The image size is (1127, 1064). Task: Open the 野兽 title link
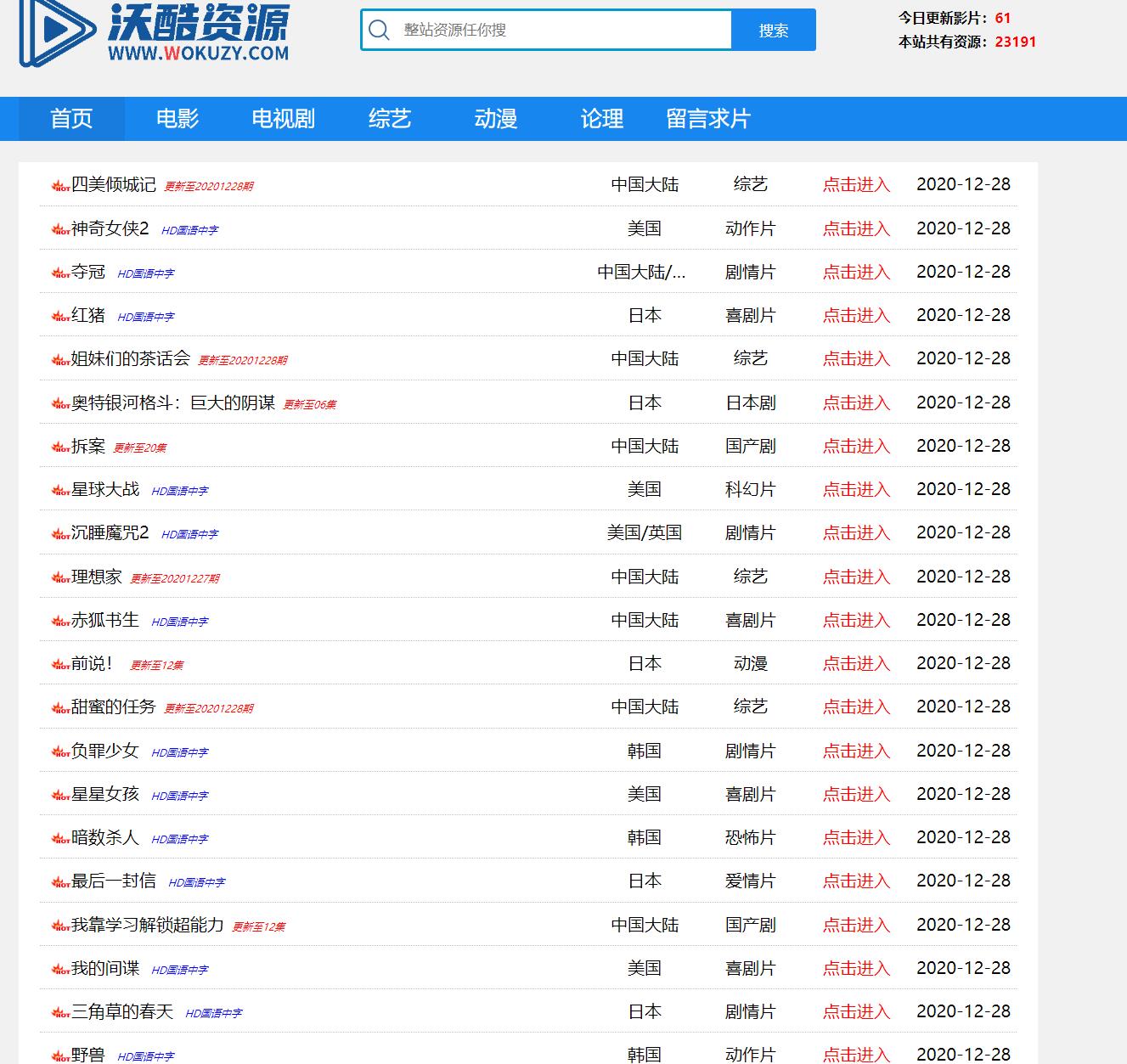click(x=88, y=1055)
